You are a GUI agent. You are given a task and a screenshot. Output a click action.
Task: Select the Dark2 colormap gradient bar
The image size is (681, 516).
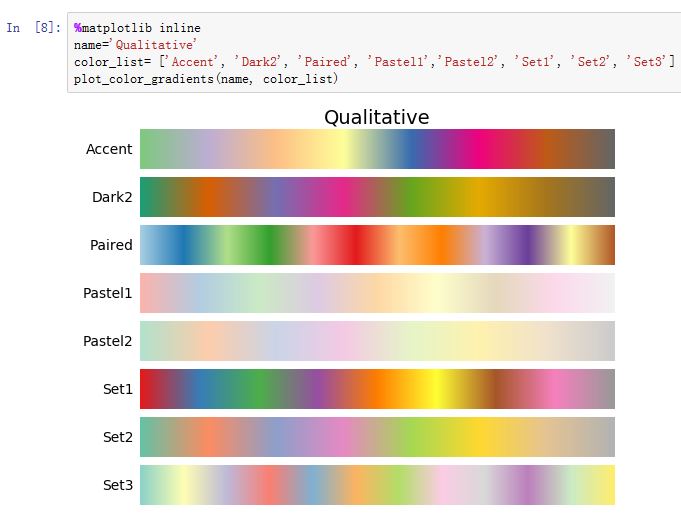[377, 197]
